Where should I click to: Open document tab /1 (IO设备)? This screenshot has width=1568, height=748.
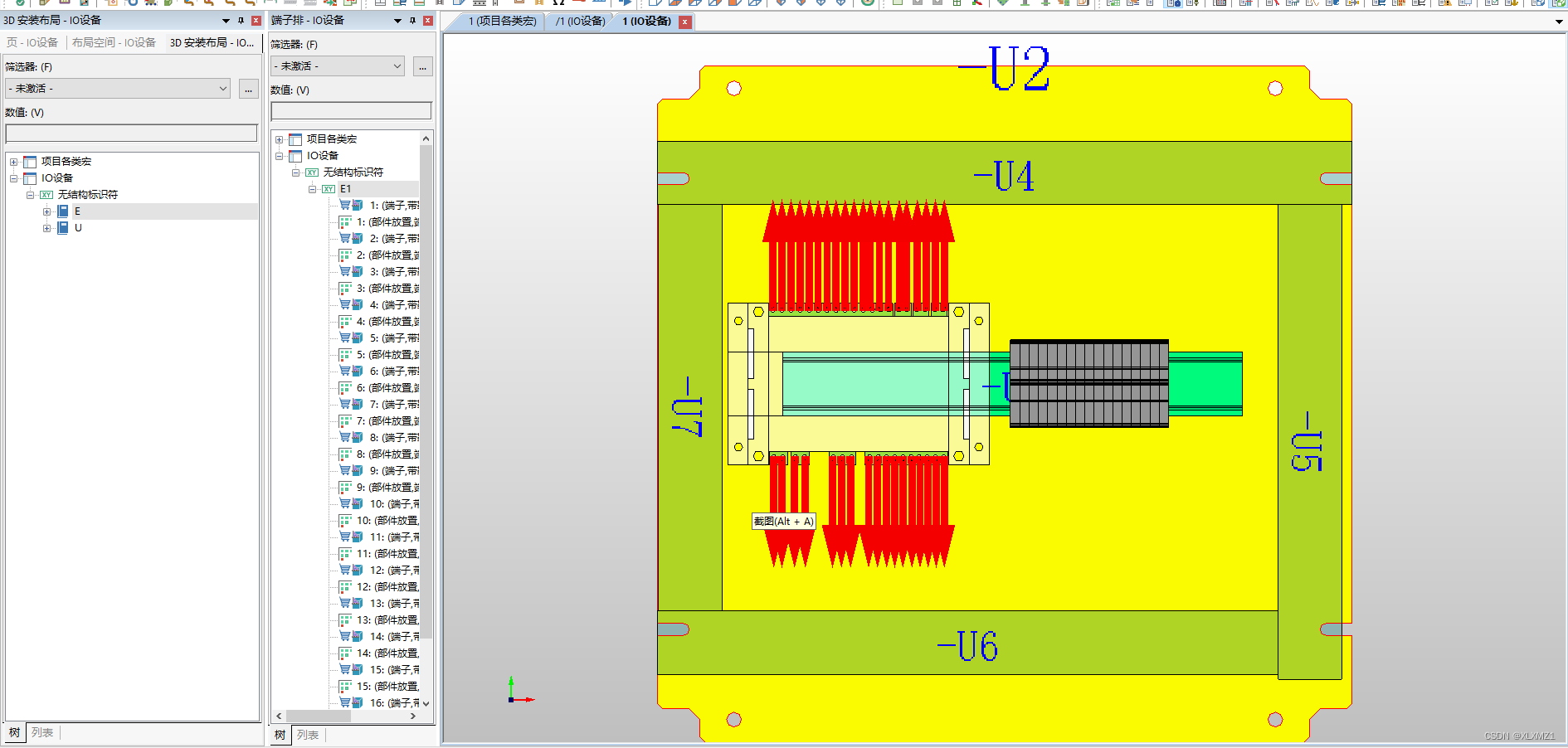tap(580, 22)
